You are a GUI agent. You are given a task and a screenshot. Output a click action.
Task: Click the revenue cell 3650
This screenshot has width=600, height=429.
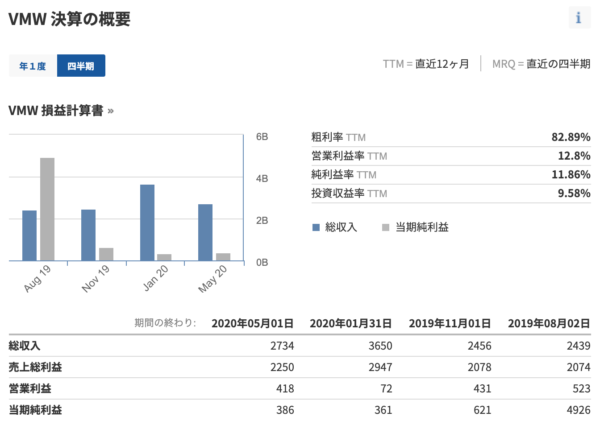point(380,346)
